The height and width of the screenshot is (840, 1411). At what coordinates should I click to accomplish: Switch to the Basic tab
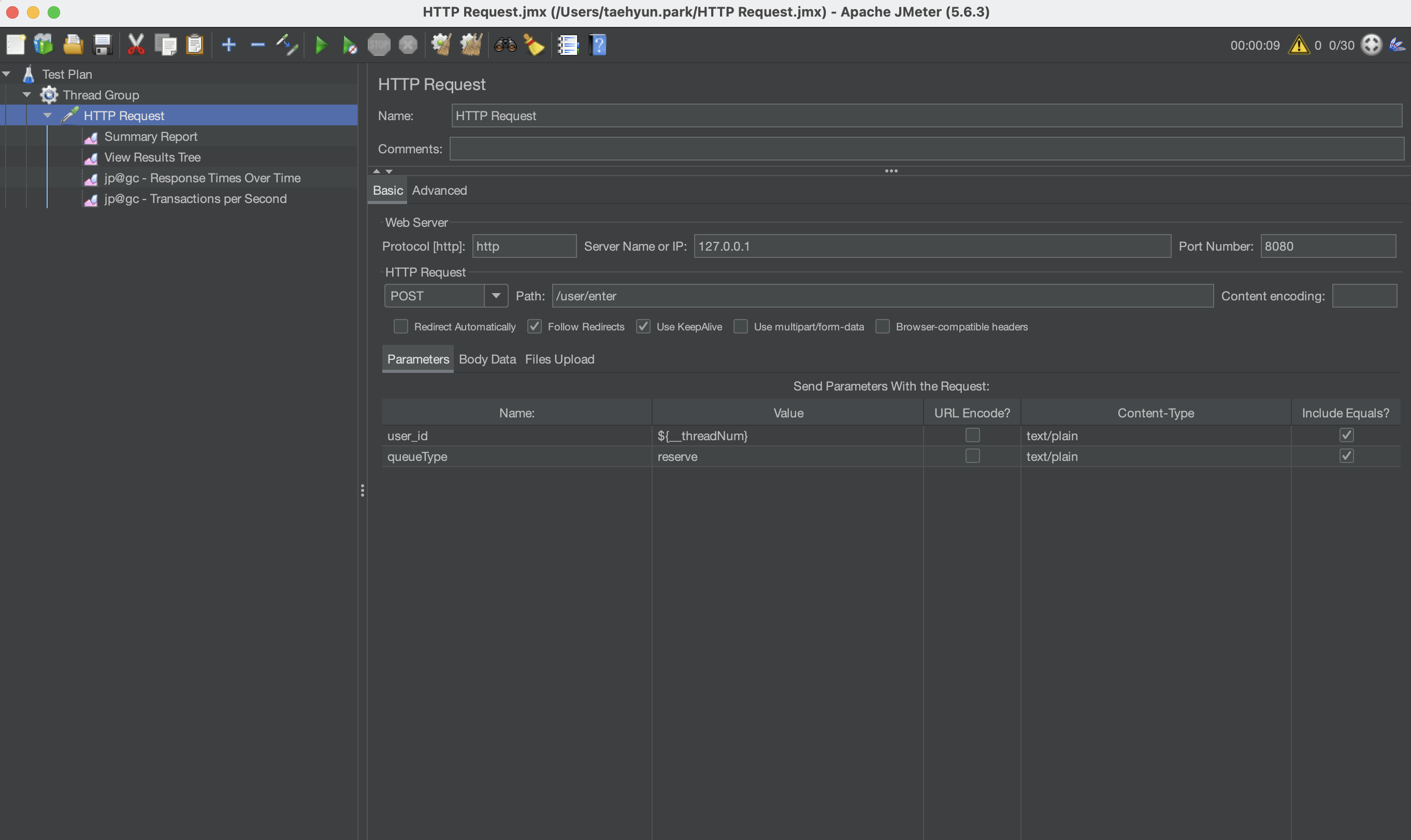pos(387,191)
